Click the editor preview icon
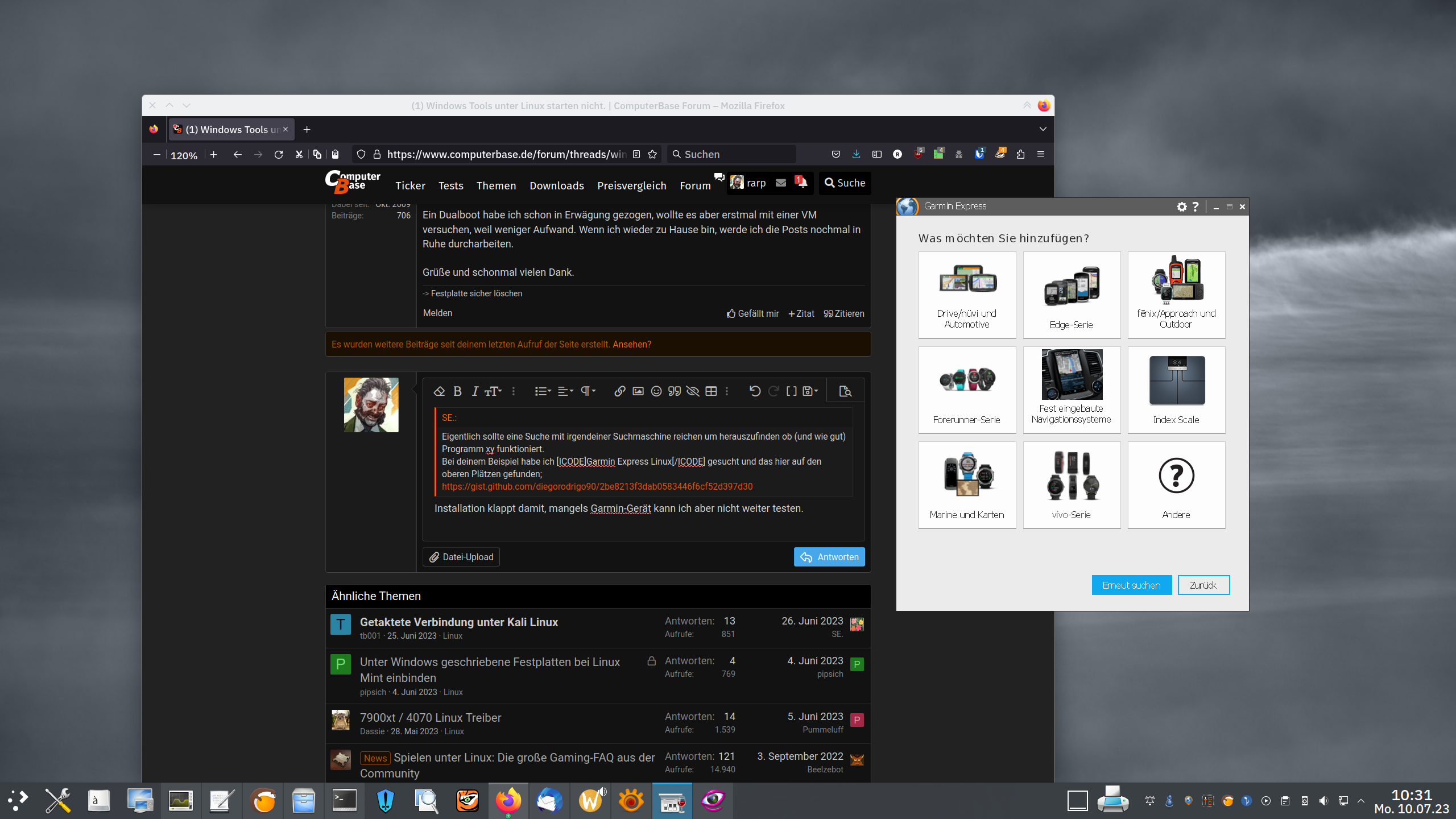The width and height of the screenshot is (1456, 819). click(x=845, y=391)
